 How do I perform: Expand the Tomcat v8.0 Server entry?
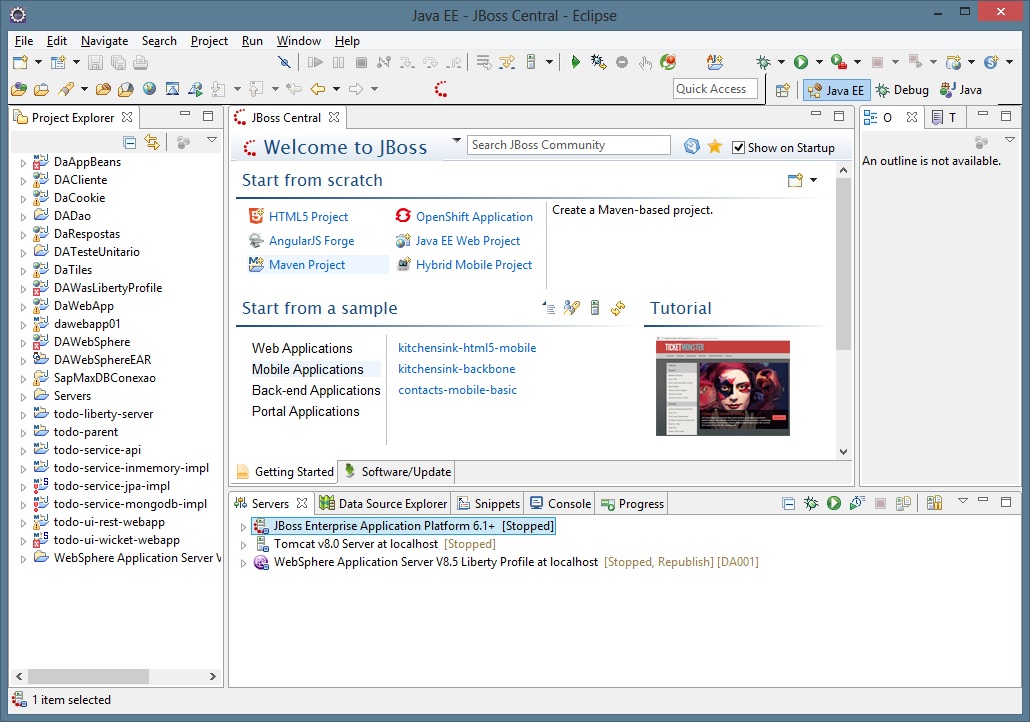click(x=243, y=545)
